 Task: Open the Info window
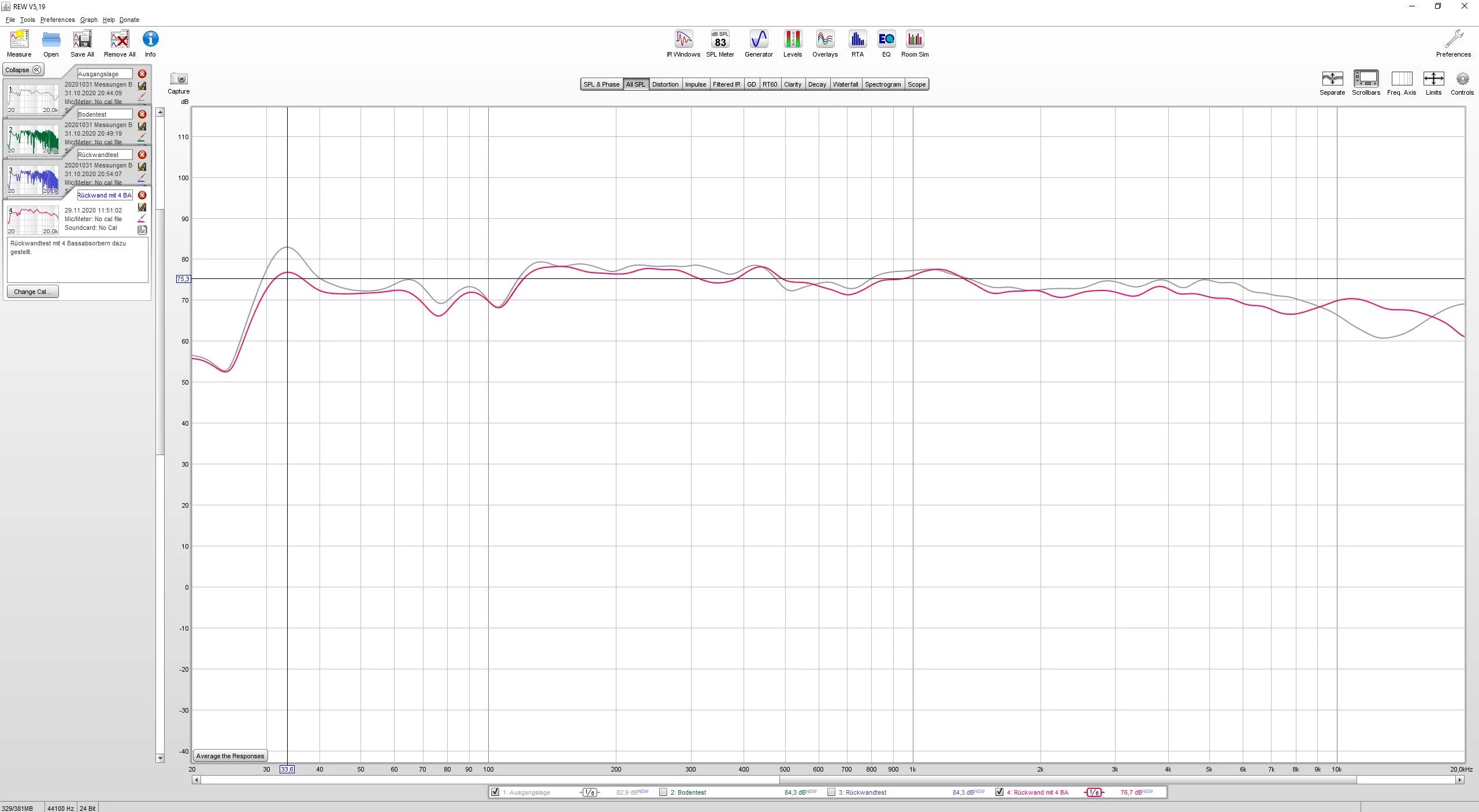click(x=150, y=43)
